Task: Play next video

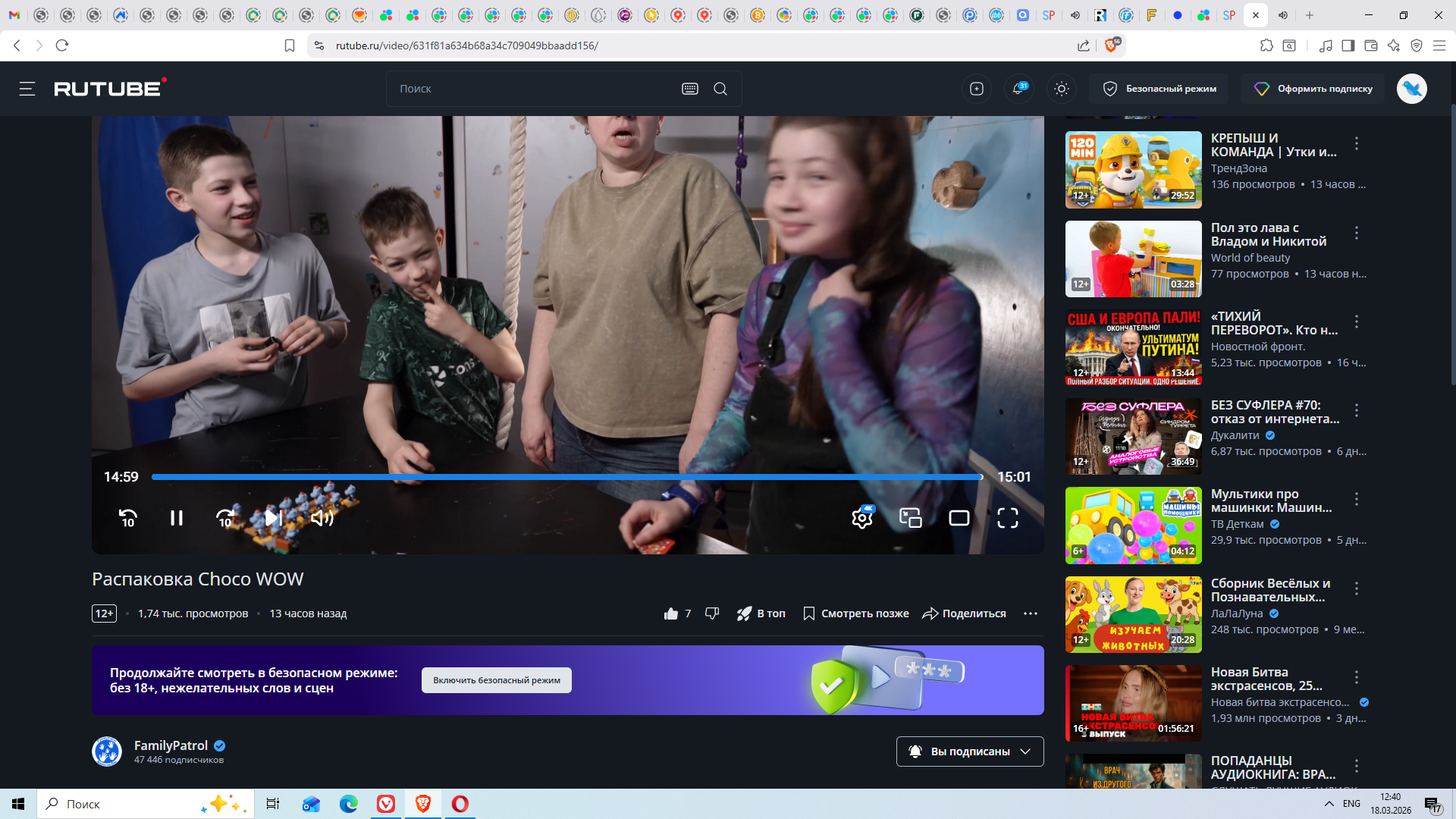Action: [x=274, y=518]
